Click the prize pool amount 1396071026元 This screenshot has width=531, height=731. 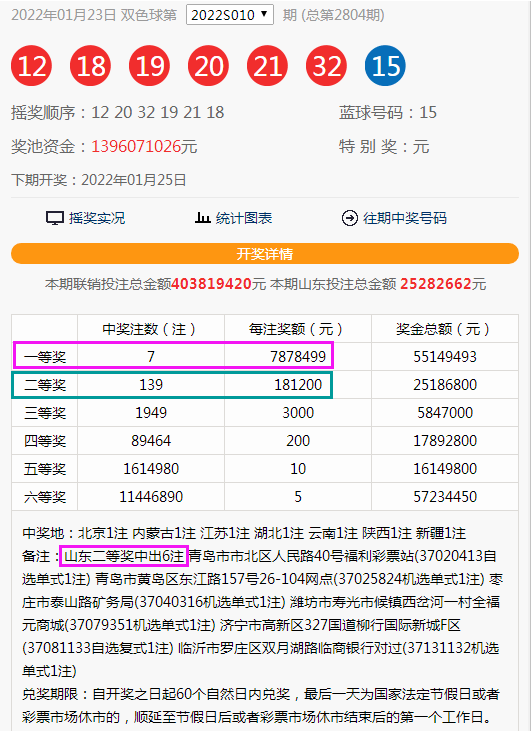click(144, 146)
